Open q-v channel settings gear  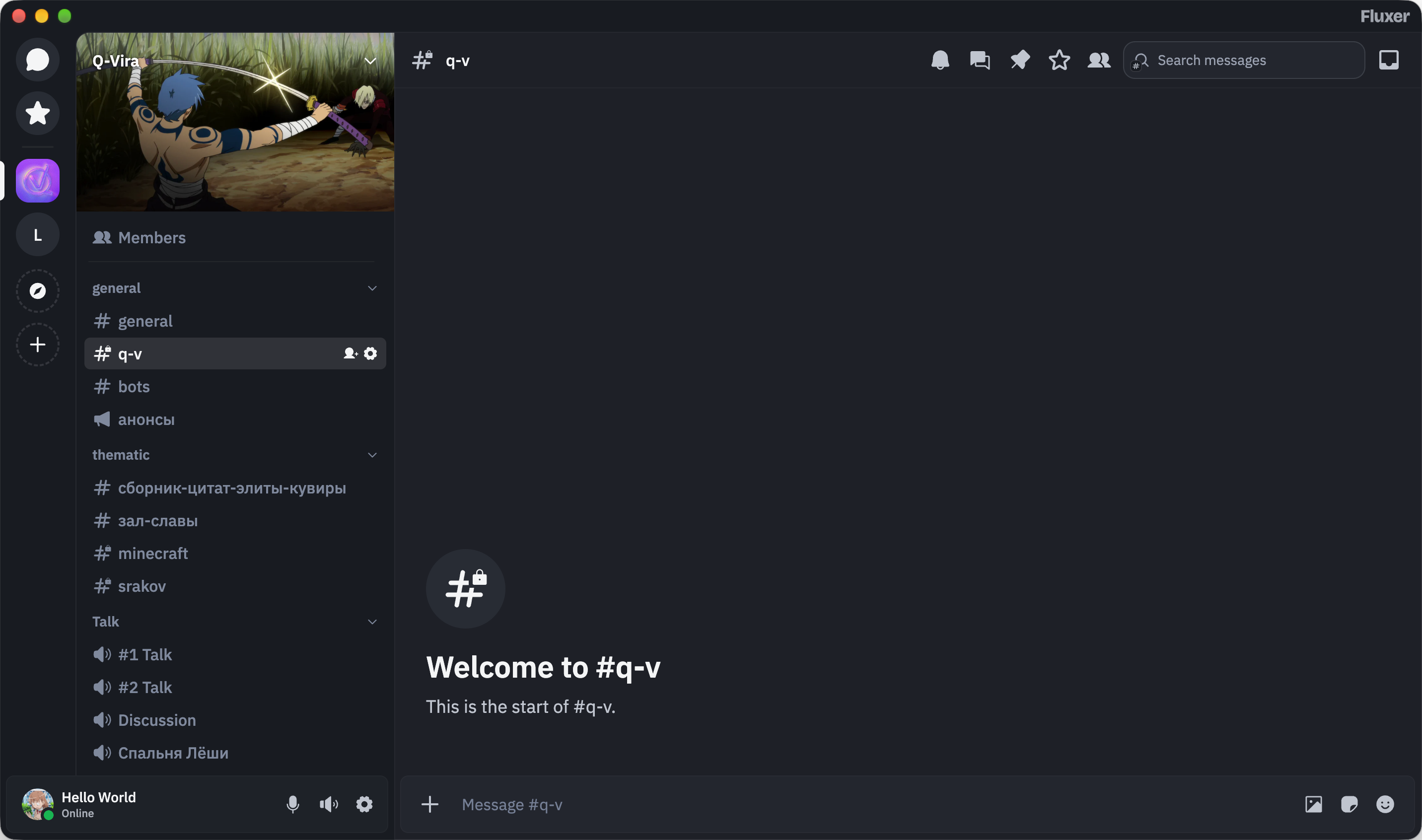(370, 354)
